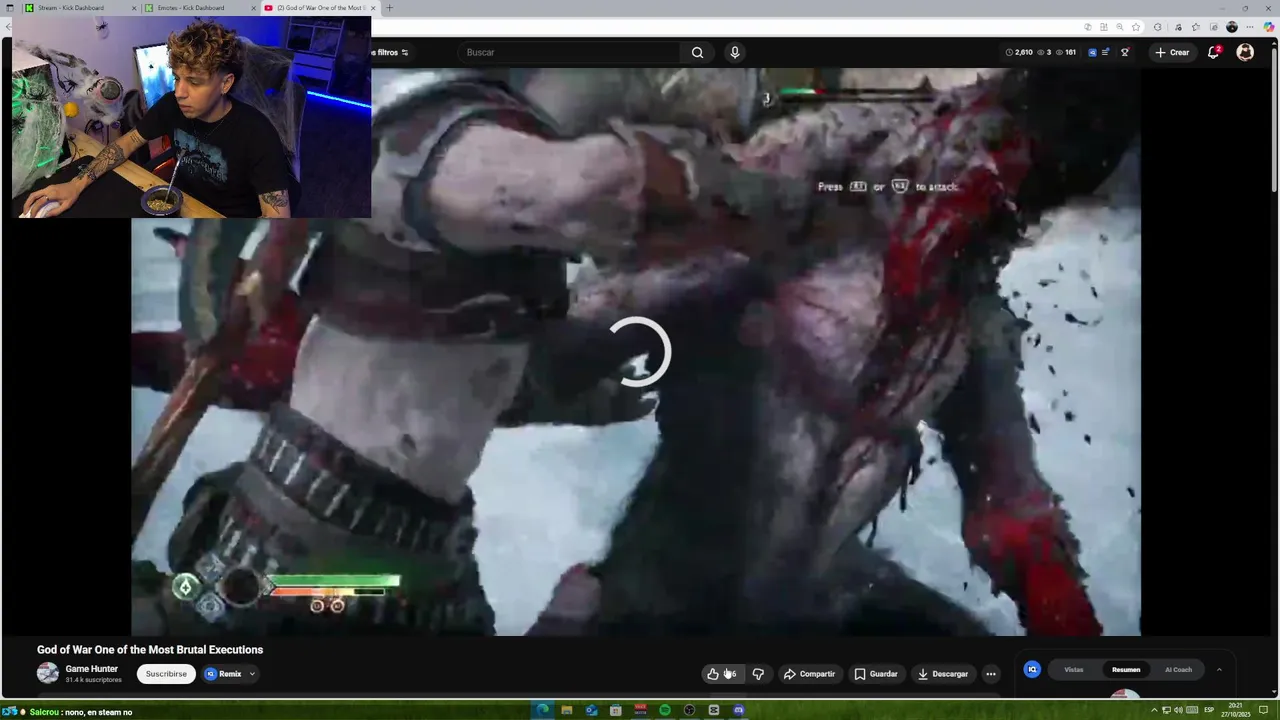Download the video via Descargar

tap(942, 674)
